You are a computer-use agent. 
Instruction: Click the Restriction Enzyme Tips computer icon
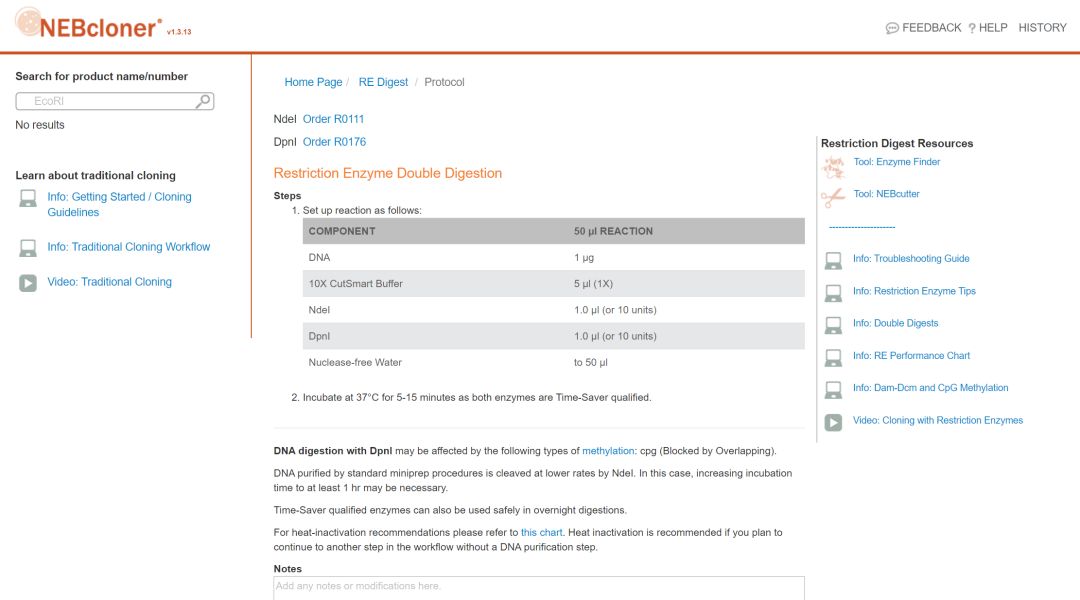833,293
